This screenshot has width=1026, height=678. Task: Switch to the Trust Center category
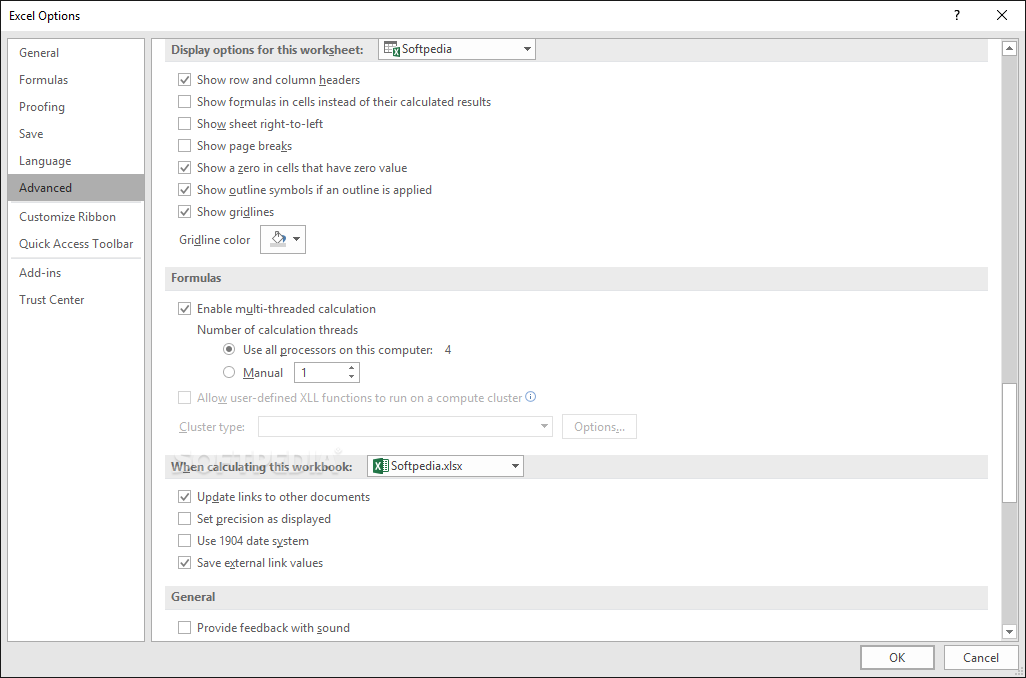click(52, 300)
